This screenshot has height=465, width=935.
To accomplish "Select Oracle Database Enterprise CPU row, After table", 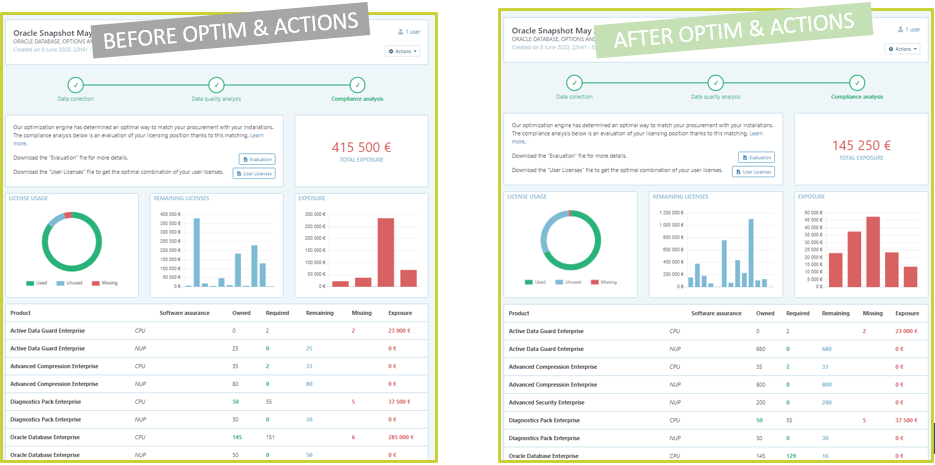I will point(715,456).
